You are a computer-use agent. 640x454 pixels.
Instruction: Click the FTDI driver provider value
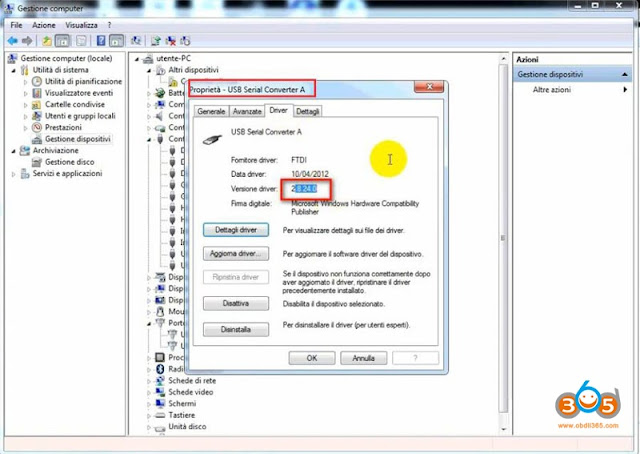point(299,160)
